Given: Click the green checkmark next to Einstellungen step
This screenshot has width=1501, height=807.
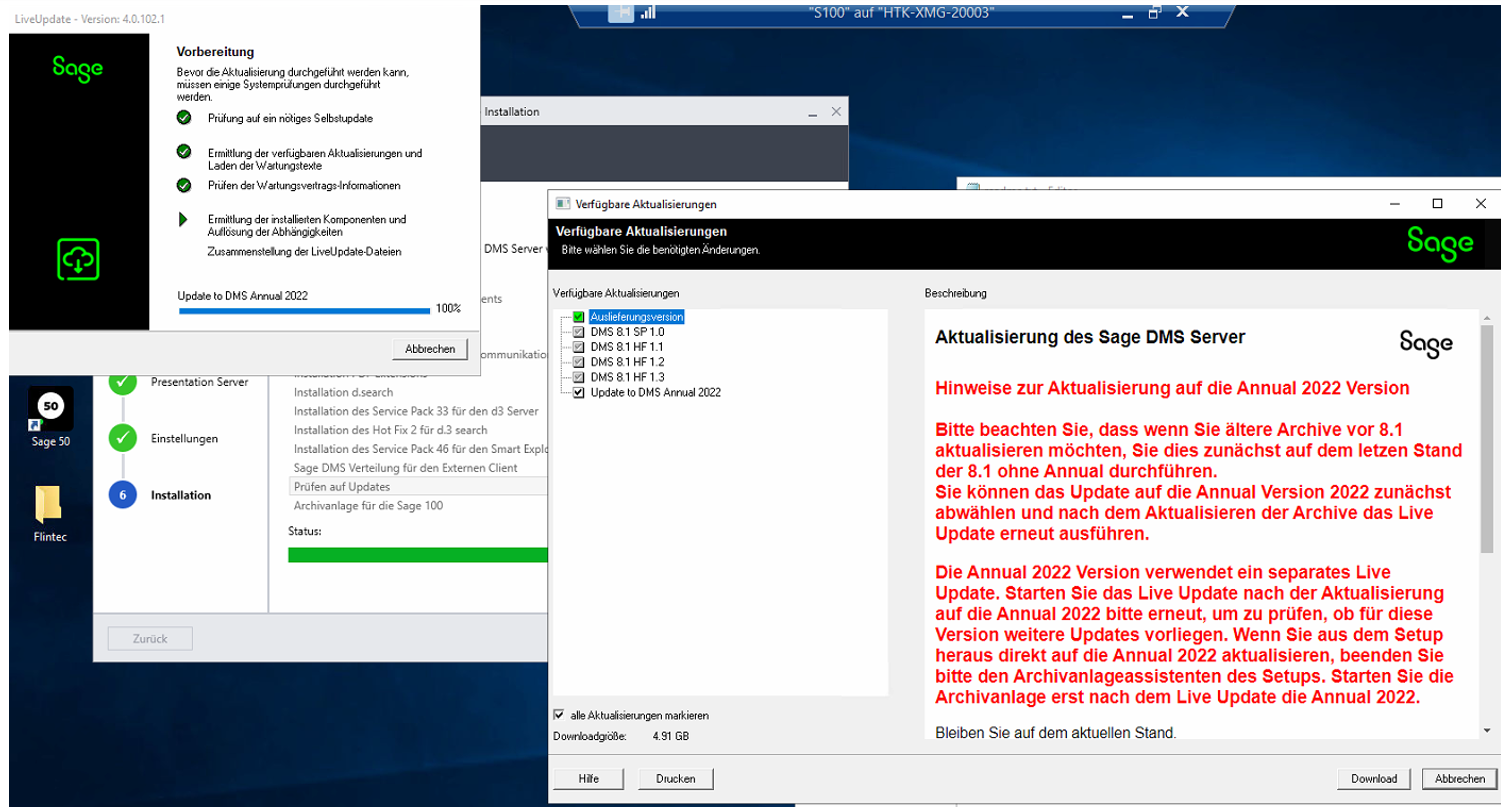Looking at the screenshot, I should click(122, 438).
